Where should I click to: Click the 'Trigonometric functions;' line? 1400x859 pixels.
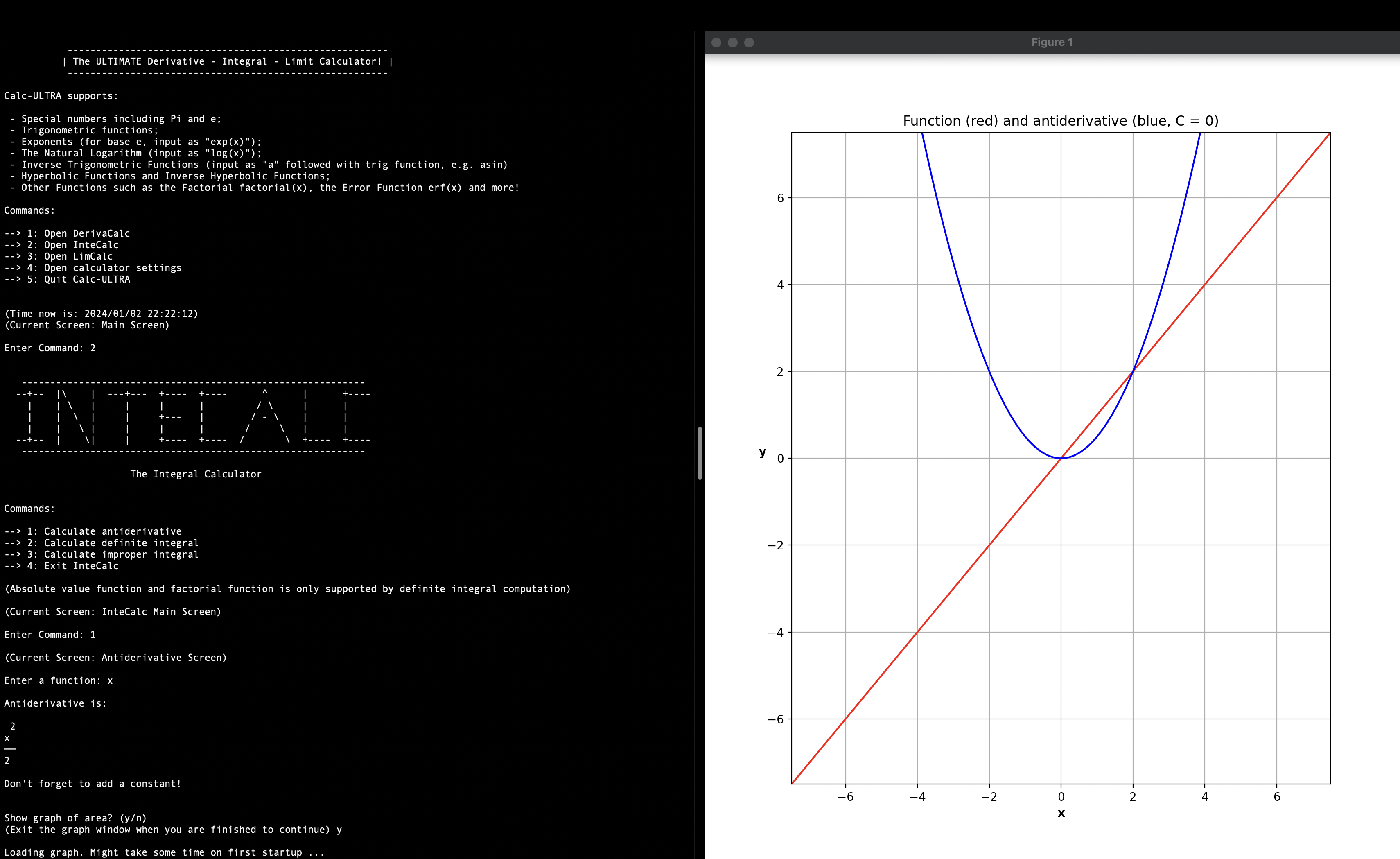coord(84,130)
